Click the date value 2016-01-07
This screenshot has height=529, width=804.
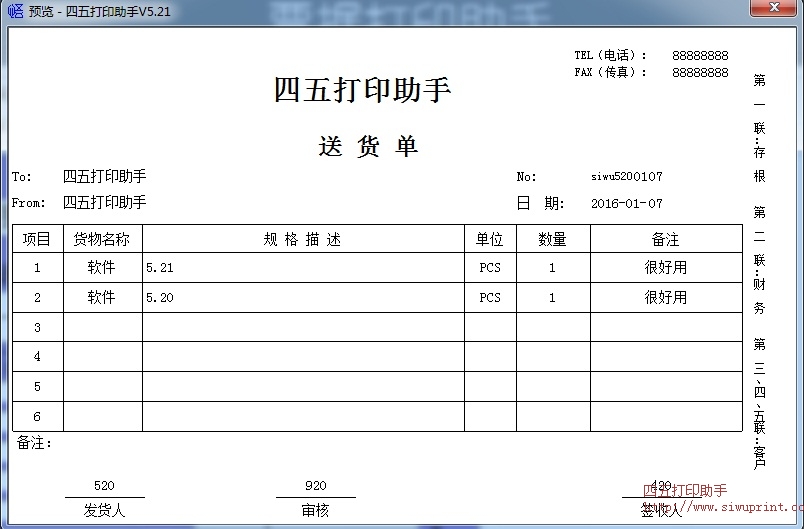click(627, 204)
